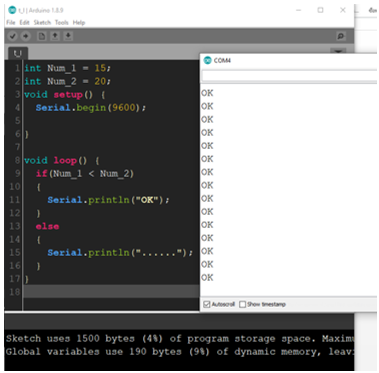Image resolution: width=379 pixels, height=373 pixels.
Task: Click the 'else' keyword line
Action: coord(47,226)
